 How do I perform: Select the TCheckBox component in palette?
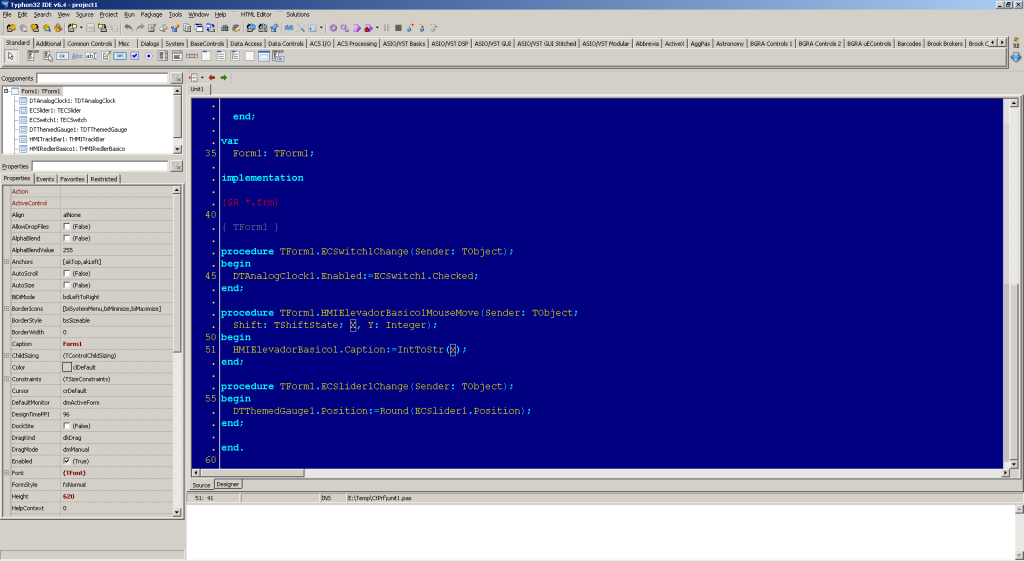(x=134, y=56)
